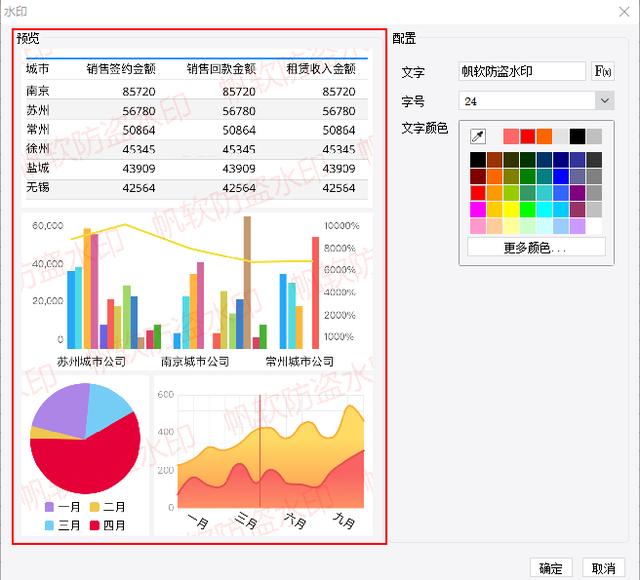Image resolution: width=640 pixels, height=580 pixels.
Task: Click the 预览 panel heading
Action: [28, 39]
